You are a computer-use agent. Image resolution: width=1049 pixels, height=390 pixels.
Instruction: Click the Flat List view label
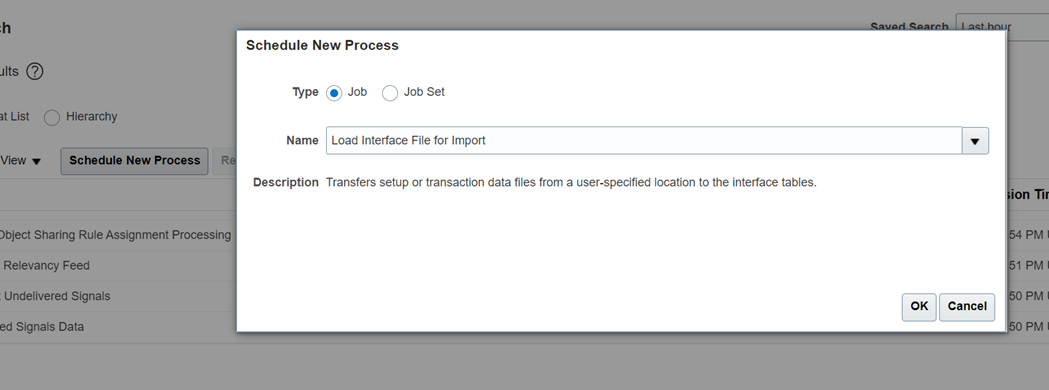pyautogui.click(x=15, y=117)
